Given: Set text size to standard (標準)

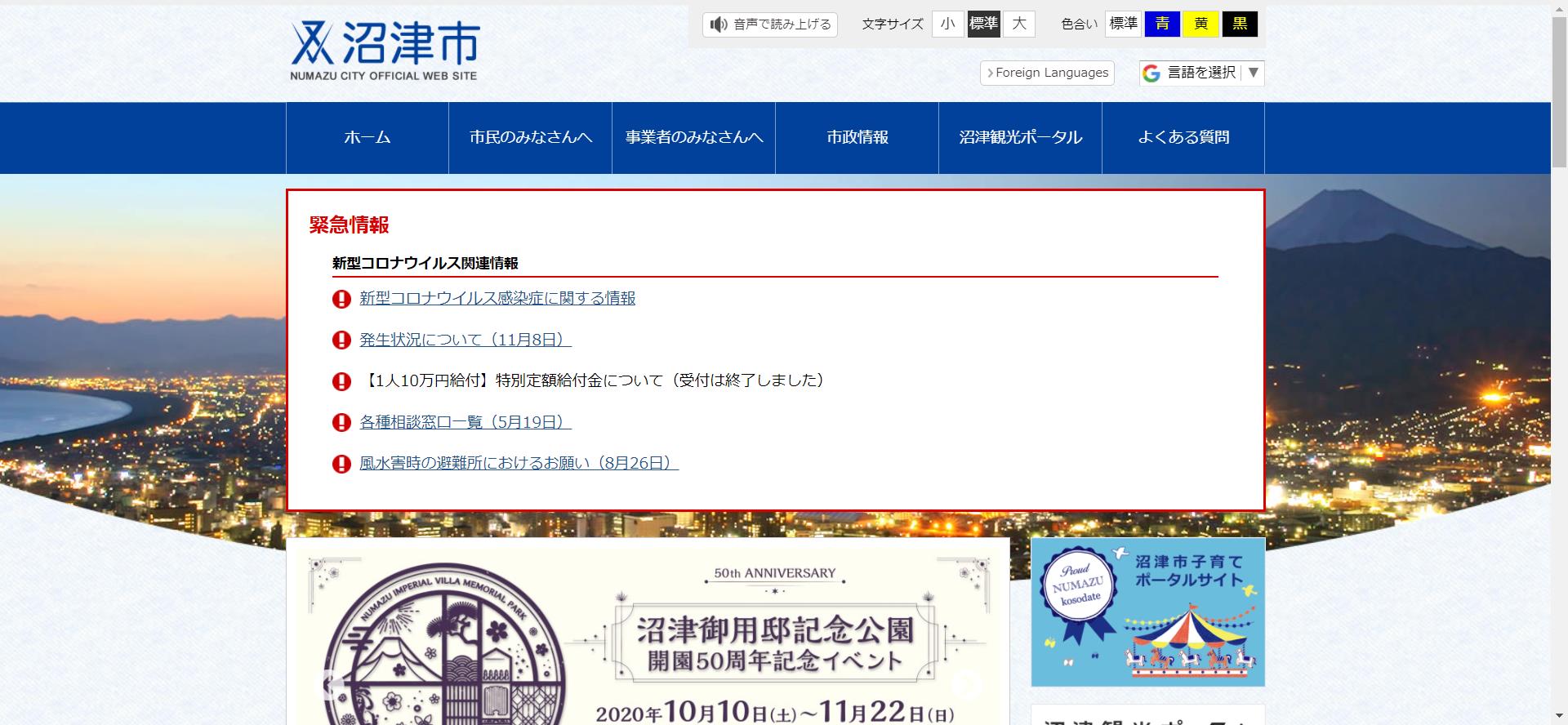Looking at the screenshot, I should pos(983,24).
